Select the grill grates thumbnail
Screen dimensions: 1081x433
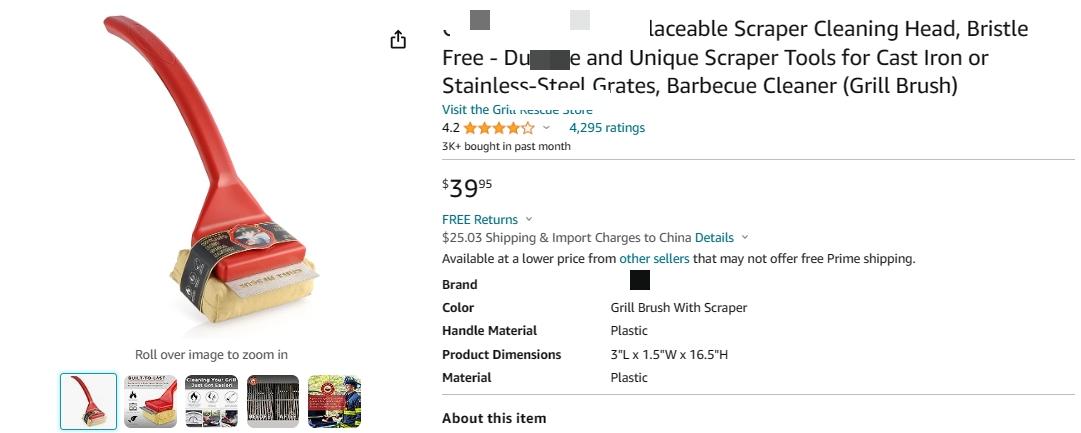273,401
